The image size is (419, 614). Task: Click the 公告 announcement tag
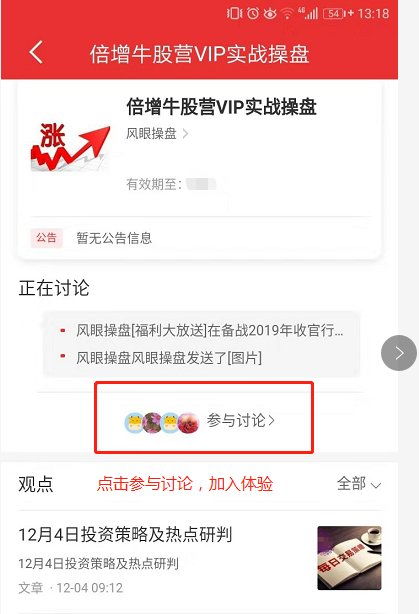coord(47,238)
